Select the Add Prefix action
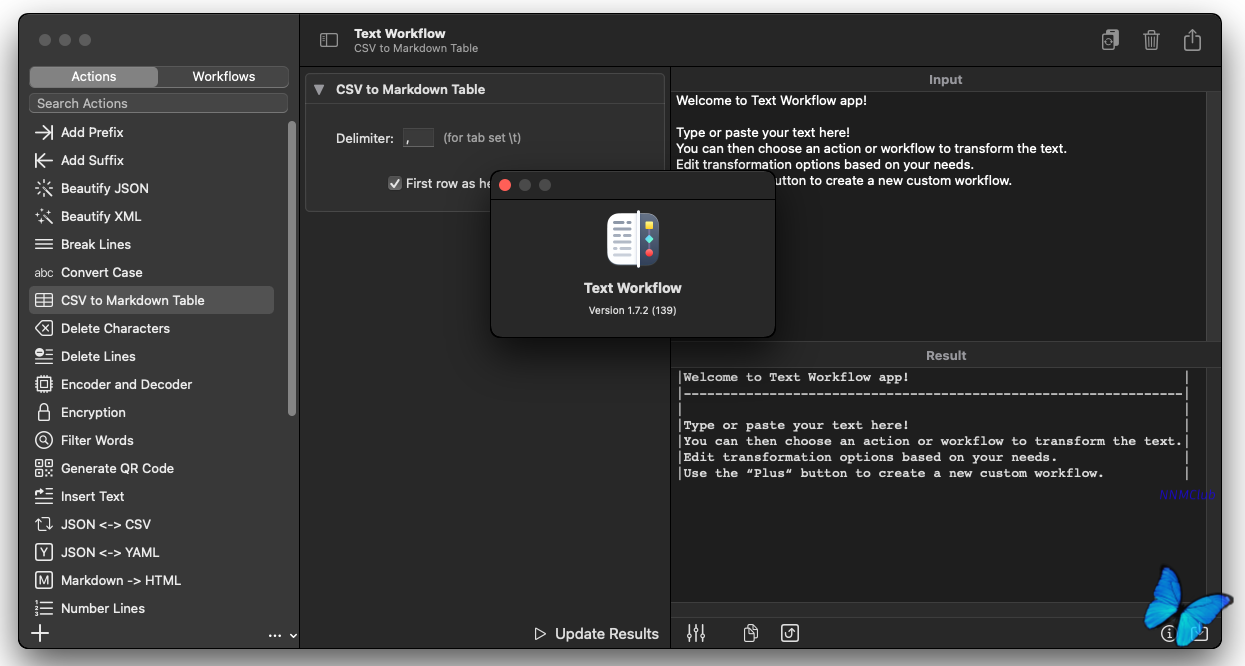Image resolution: width=1245 pixels, height=666 pixels. click(151, 132)
